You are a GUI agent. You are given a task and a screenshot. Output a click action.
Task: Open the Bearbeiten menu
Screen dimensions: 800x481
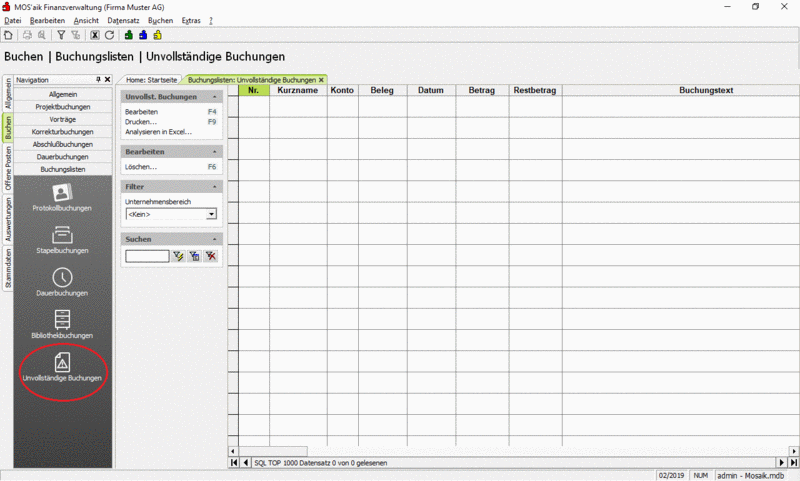click(x=47, y=20)
